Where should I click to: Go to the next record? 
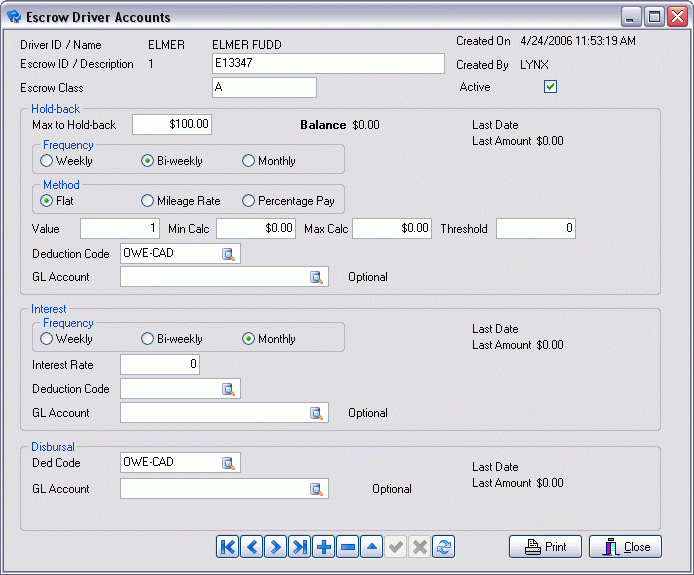(x=275, y=547)
